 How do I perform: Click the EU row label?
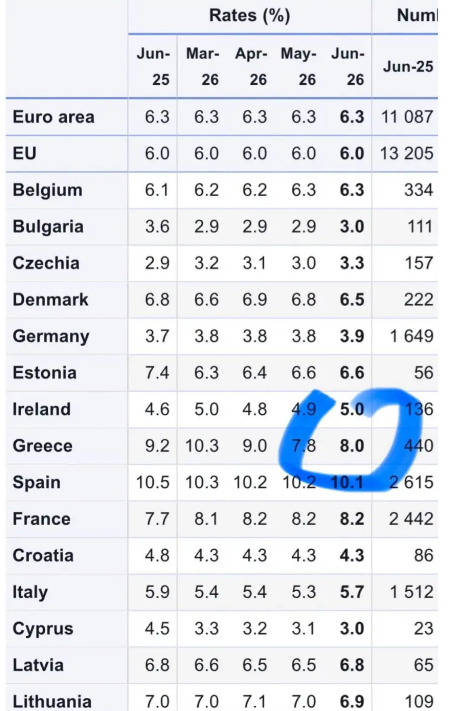pos(24,153)
